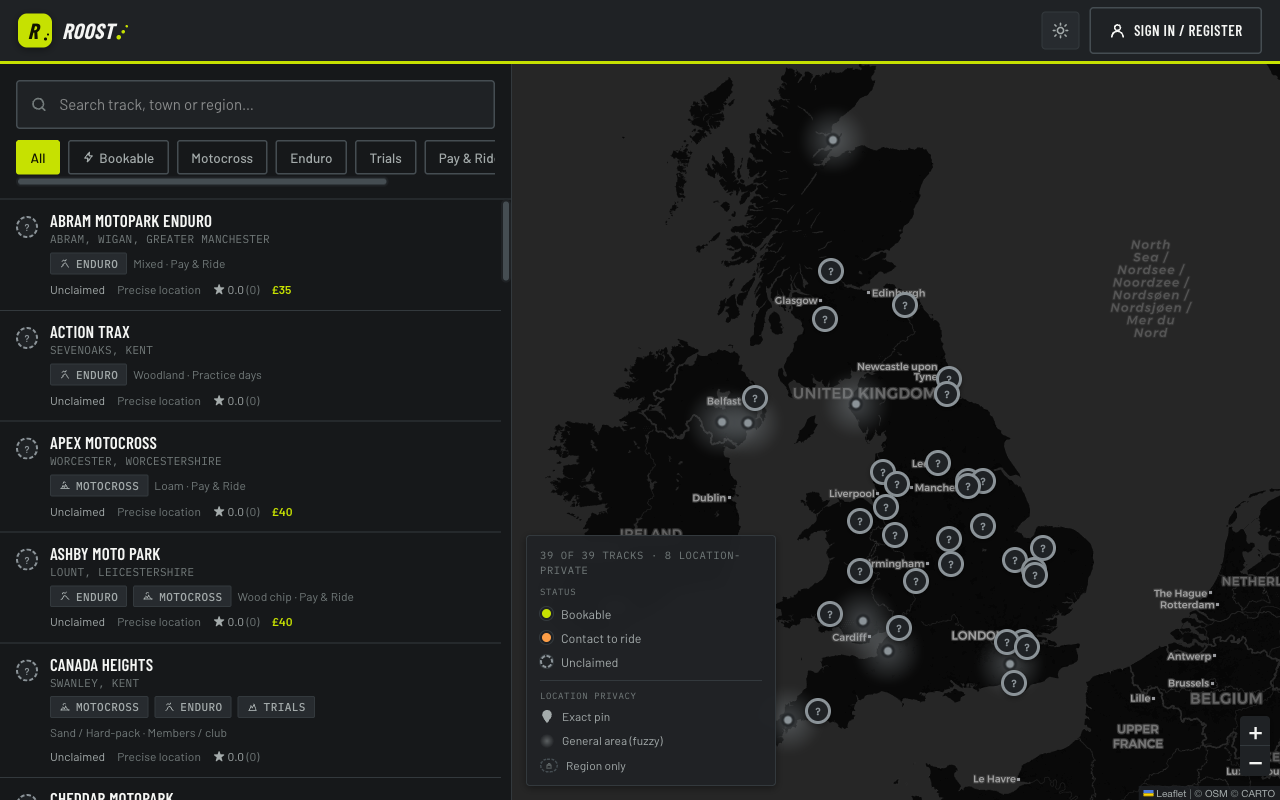Click fuzzy location marker in northern Scotland
This screenshot has height=800, width=1280.
[x=833, y=140]
